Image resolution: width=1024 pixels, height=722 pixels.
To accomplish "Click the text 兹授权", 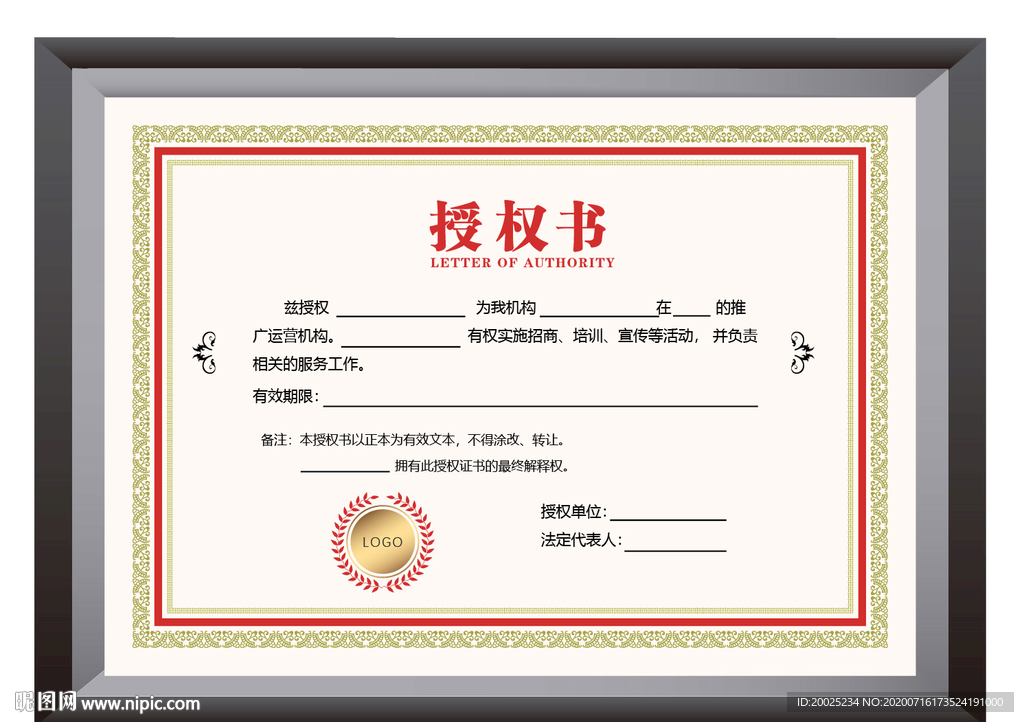I will click(x=306, y=307).
